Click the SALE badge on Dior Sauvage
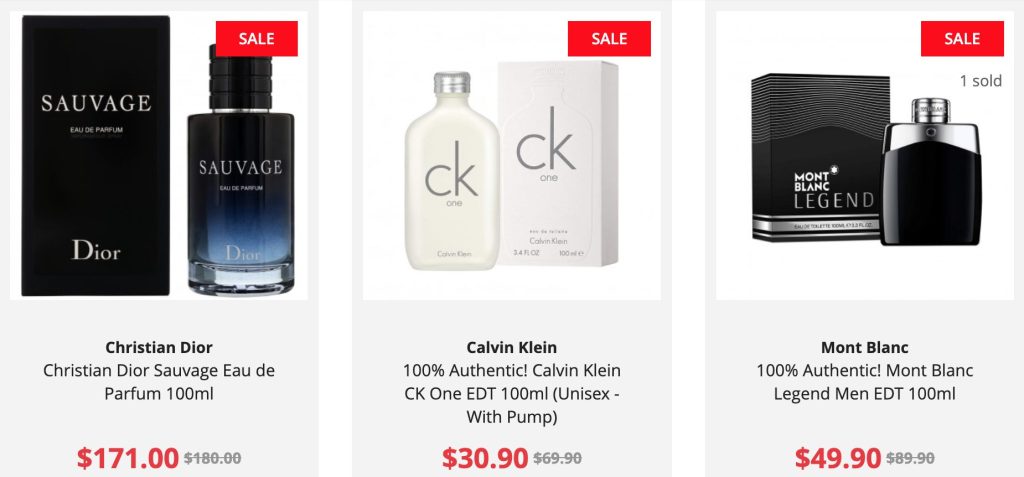 click(x=257, y=39)
